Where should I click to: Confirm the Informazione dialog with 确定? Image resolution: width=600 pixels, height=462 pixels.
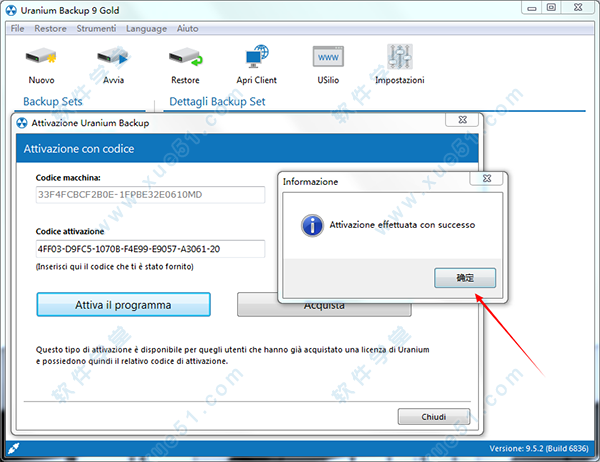coord(465,278)
